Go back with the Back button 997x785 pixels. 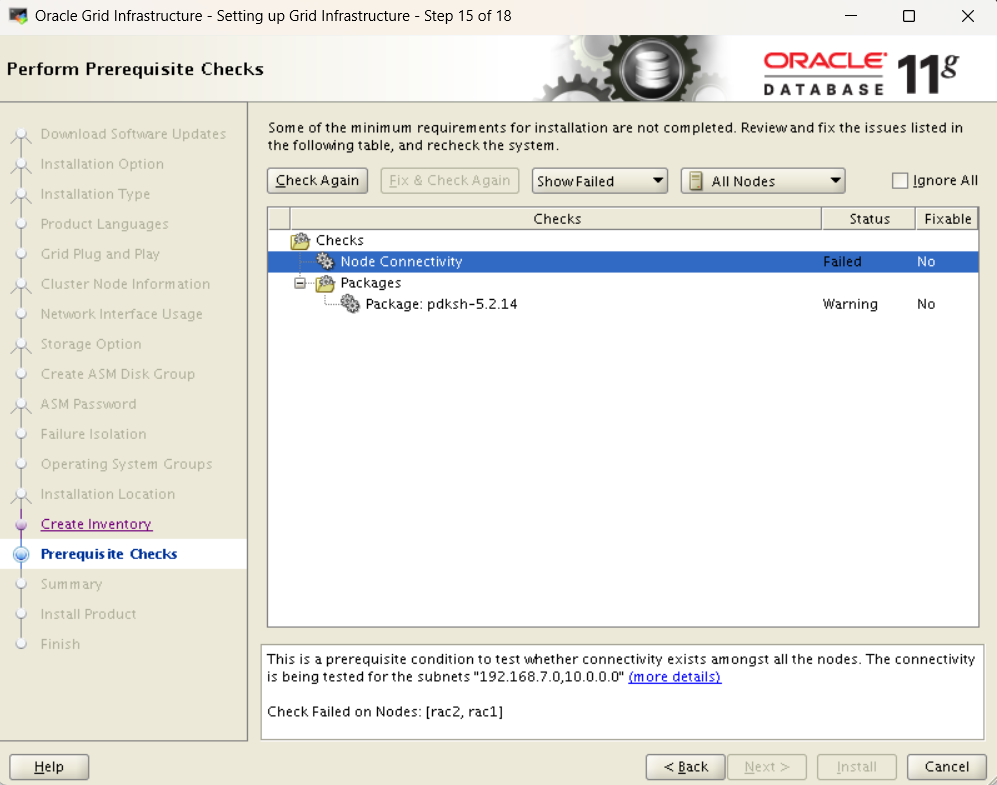tap(685, 767)
